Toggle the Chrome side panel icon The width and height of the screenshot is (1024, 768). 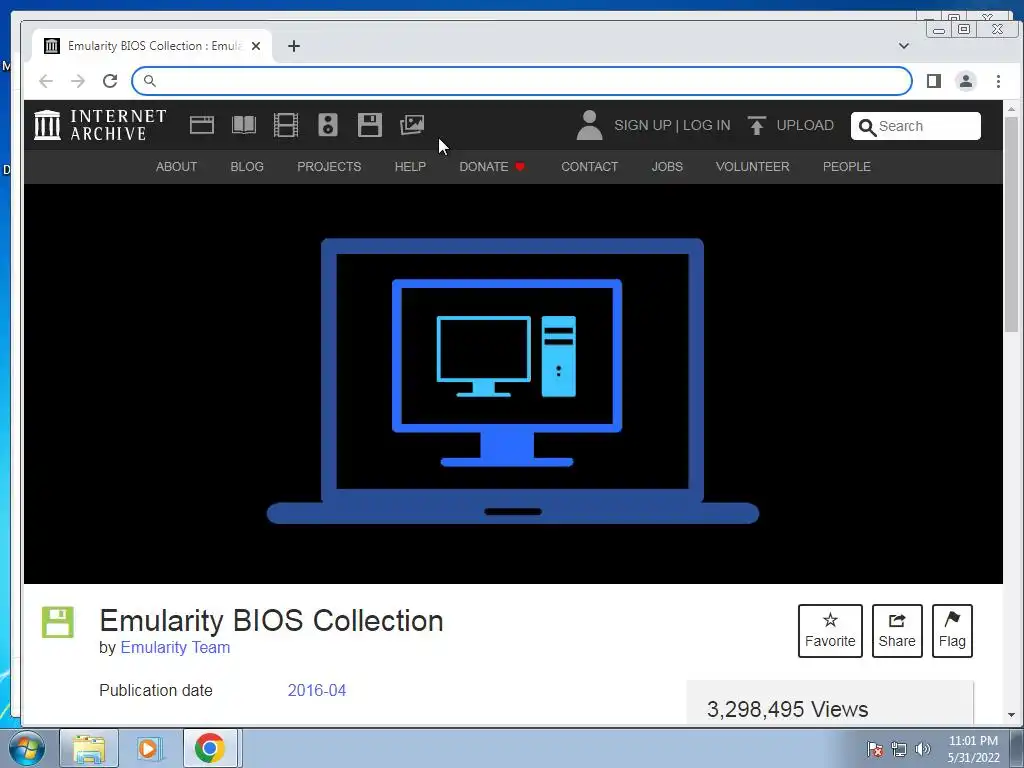(934, 81)
